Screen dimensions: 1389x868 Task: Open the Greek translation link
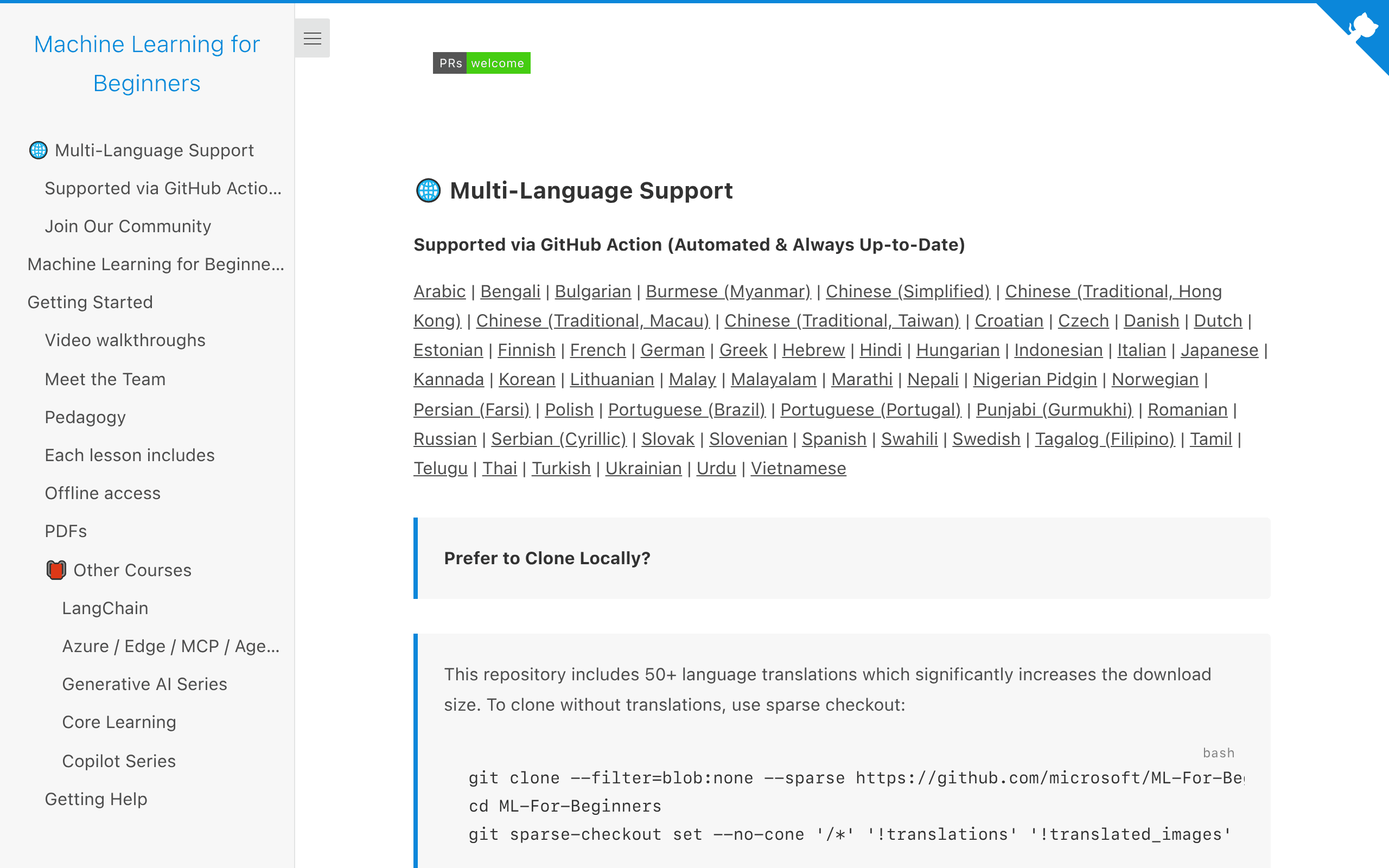743,349
